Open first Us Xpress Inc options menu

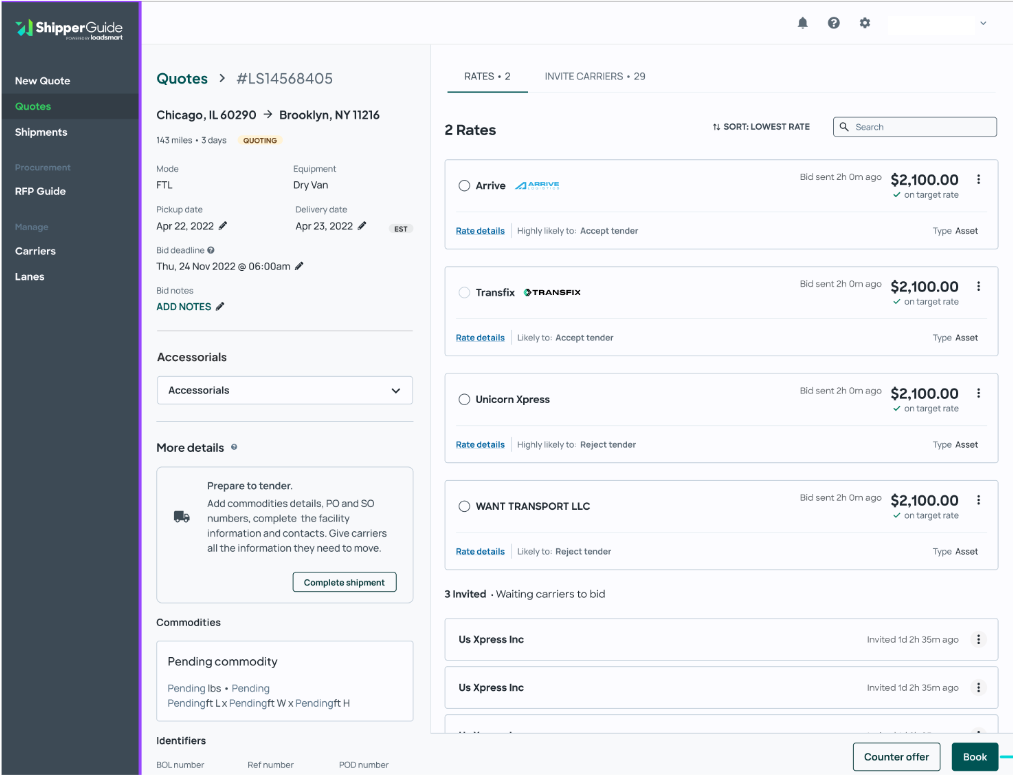[x=978, y=640]
